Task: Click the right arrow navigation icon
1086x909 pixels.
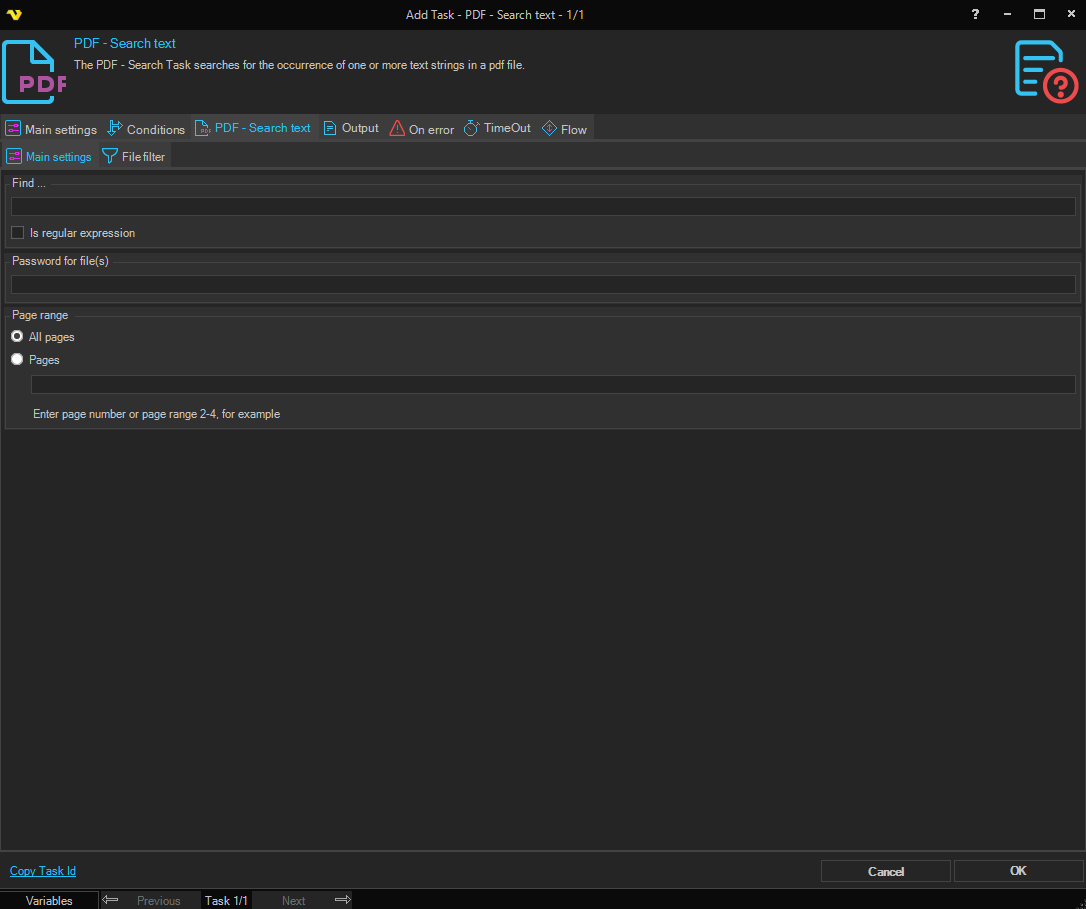Action: point(342,900)
